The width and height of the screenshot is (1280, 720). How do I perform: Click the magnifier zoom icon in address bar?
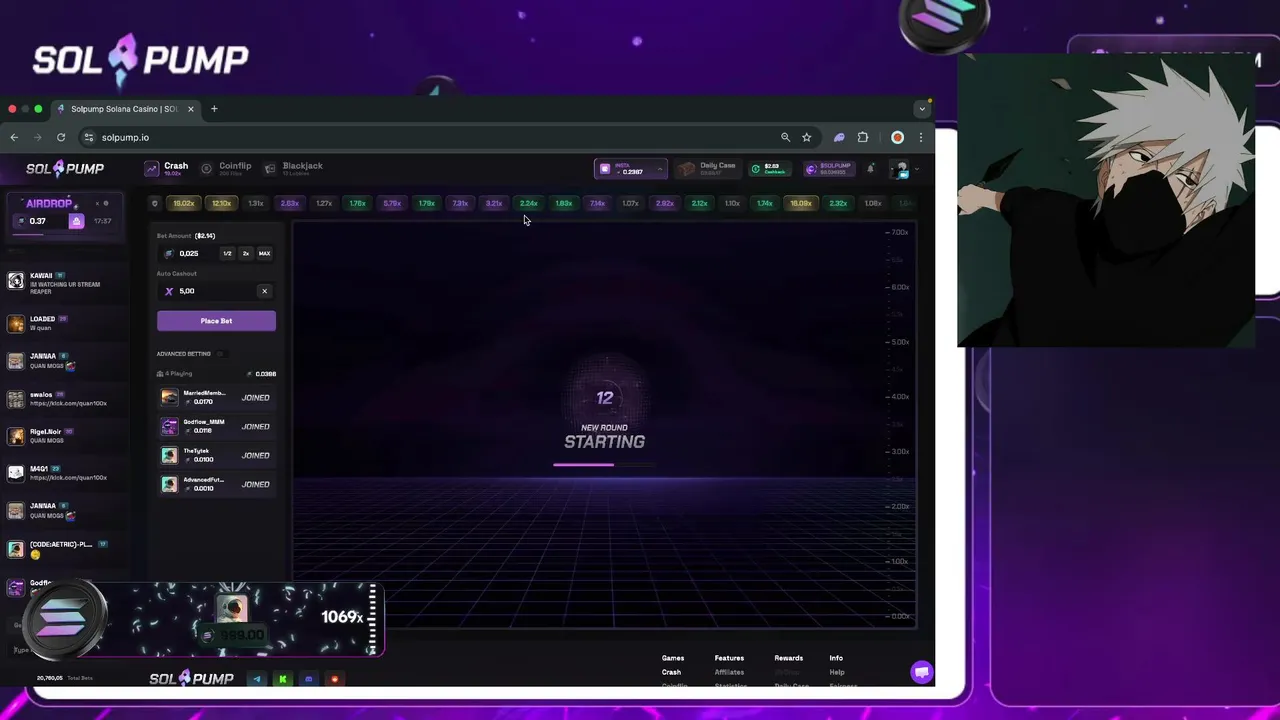pyautogui.click(x=785, y=137)
